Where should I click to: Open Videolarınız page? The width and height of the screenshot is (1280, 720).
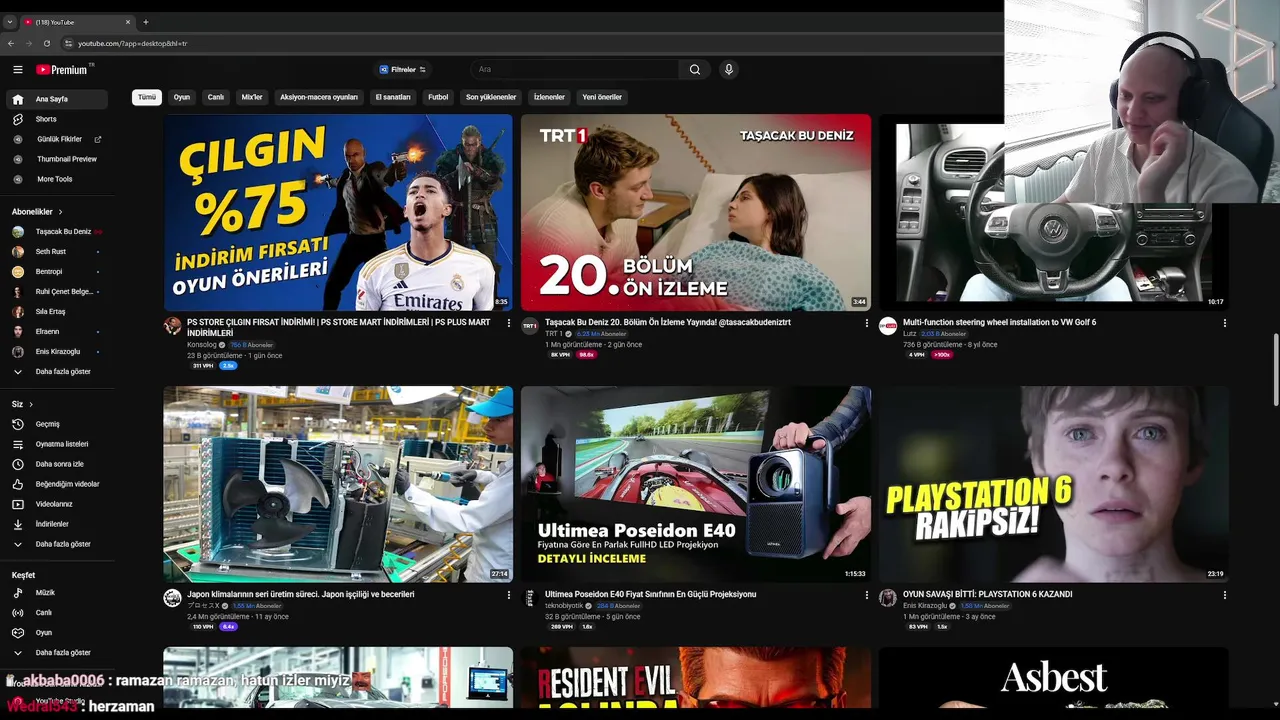tap(58, 504)
